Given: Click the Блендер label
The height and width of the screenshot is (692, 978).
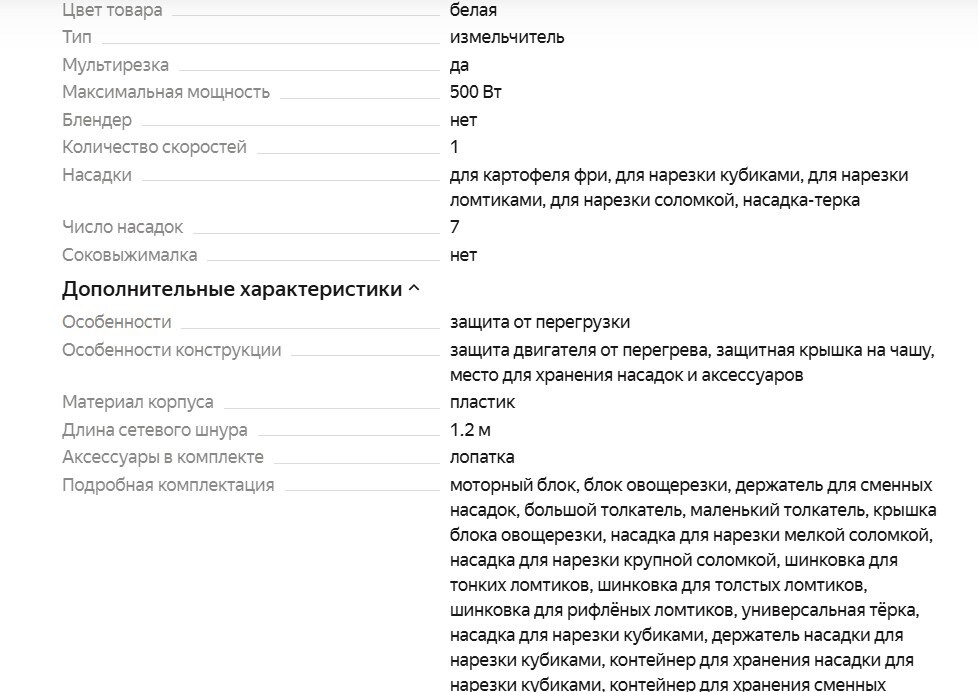Looking at the screenshot, I should click(x=97, y=120).
